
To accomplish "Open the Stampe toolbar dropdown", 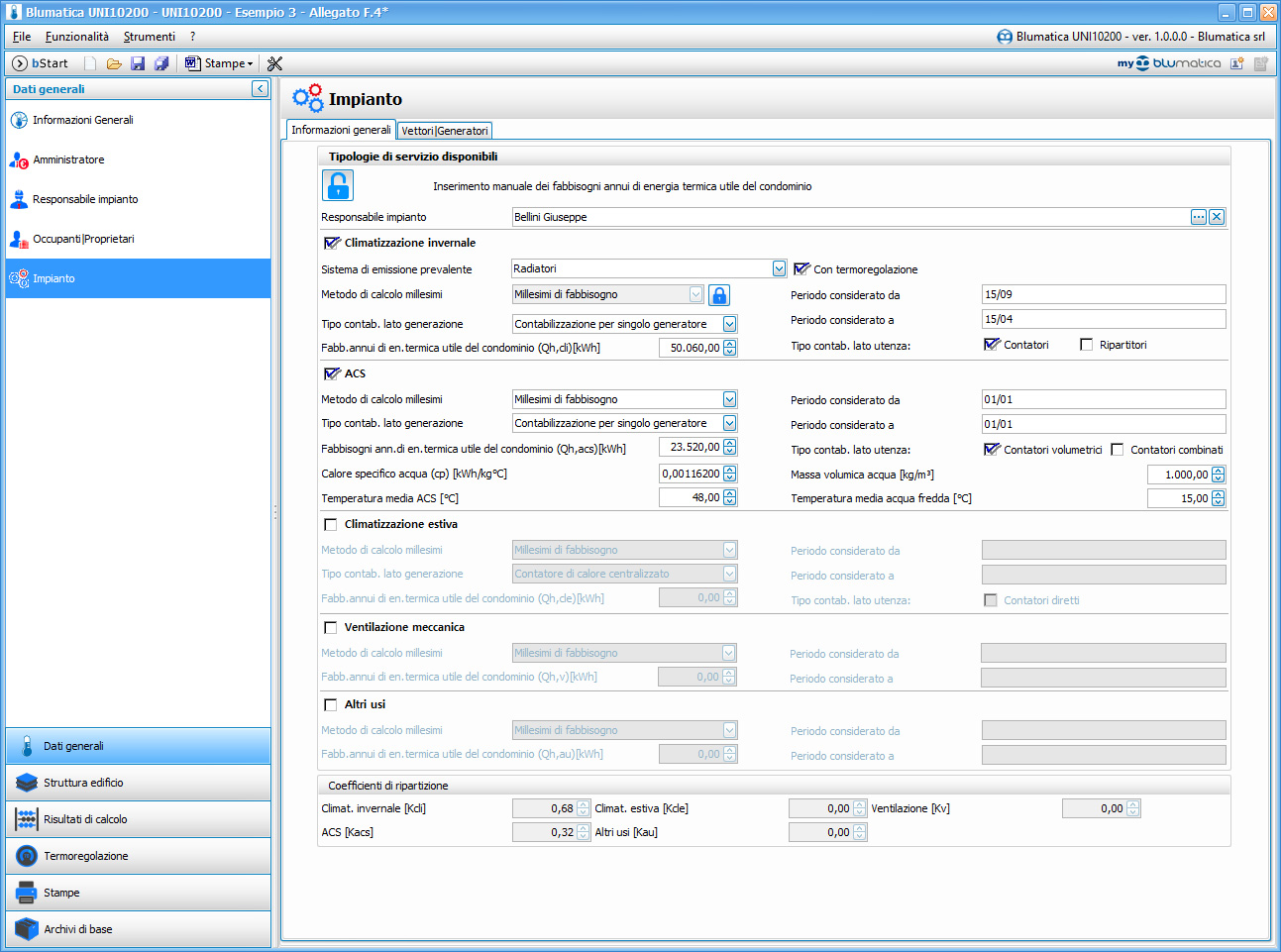I will pyautogui.click(x=250, y=63).
